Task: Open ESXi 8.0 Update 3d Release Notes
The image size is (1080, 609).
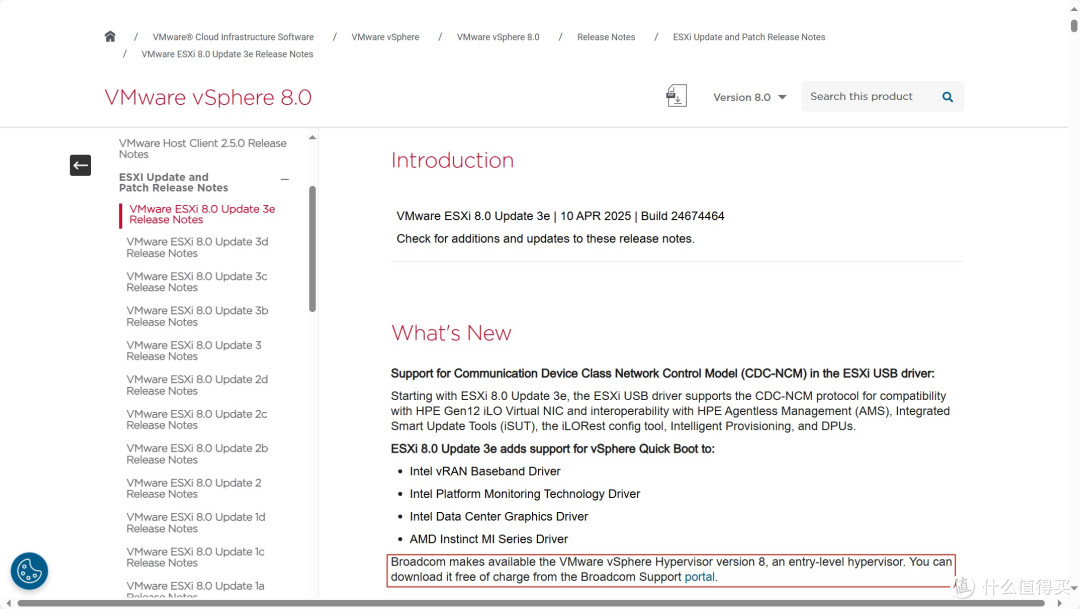Action: [197, 247]
